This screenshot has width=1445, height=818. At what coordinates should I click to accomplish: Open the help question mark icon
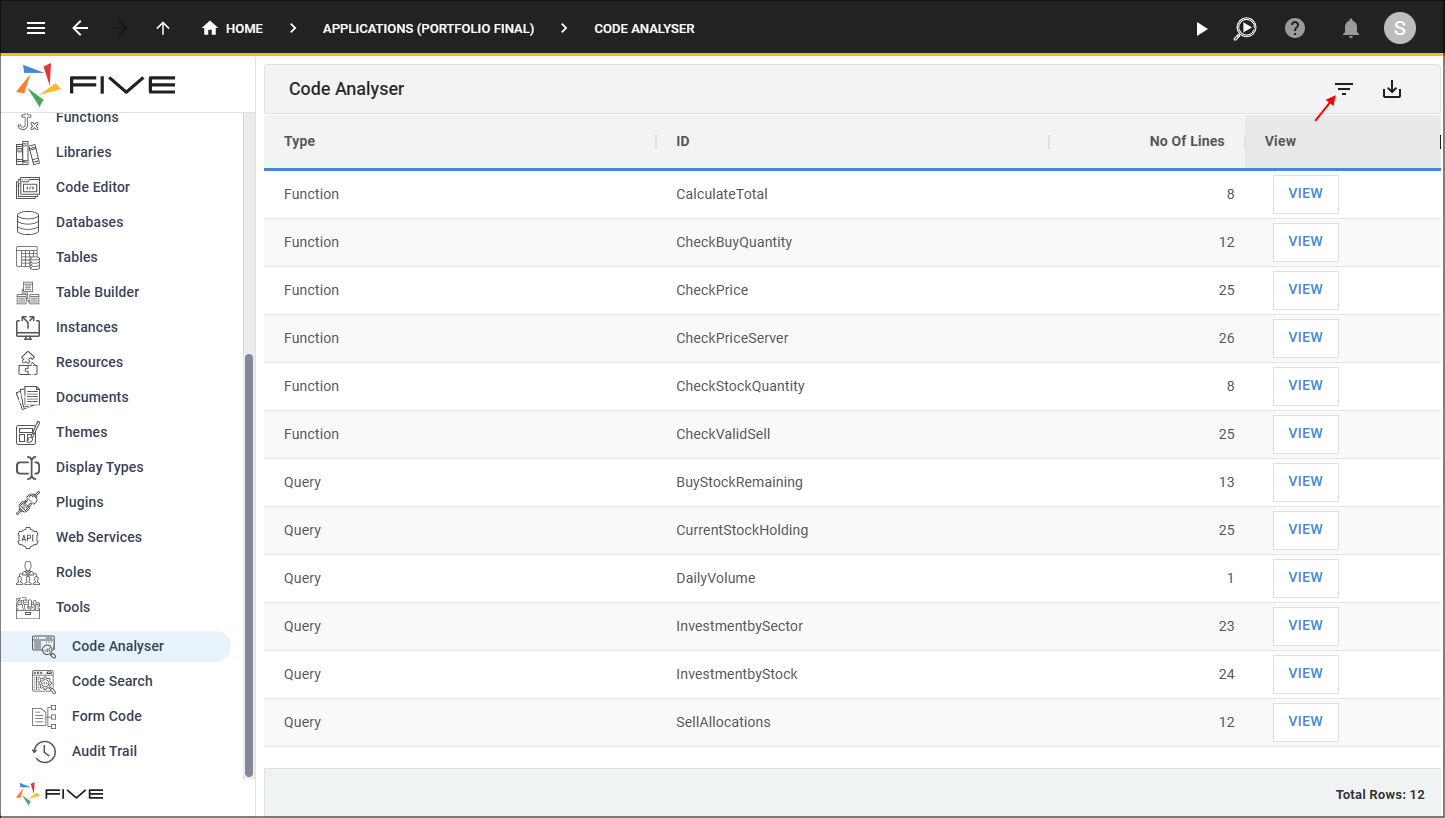[x=1295, y=28]
